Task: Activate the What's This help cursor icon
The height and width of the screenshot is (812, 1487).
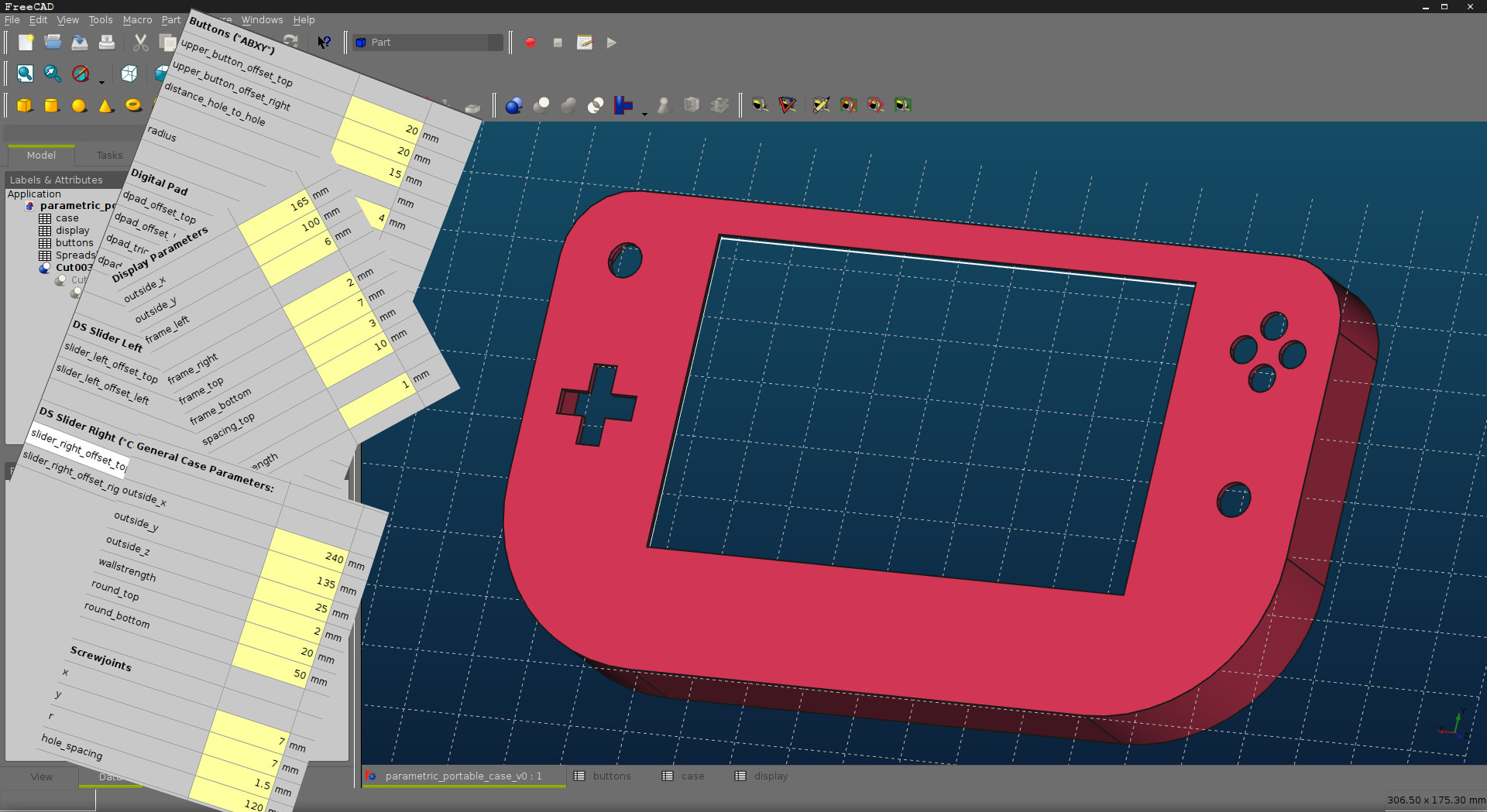Action: (x=325, y=43)
